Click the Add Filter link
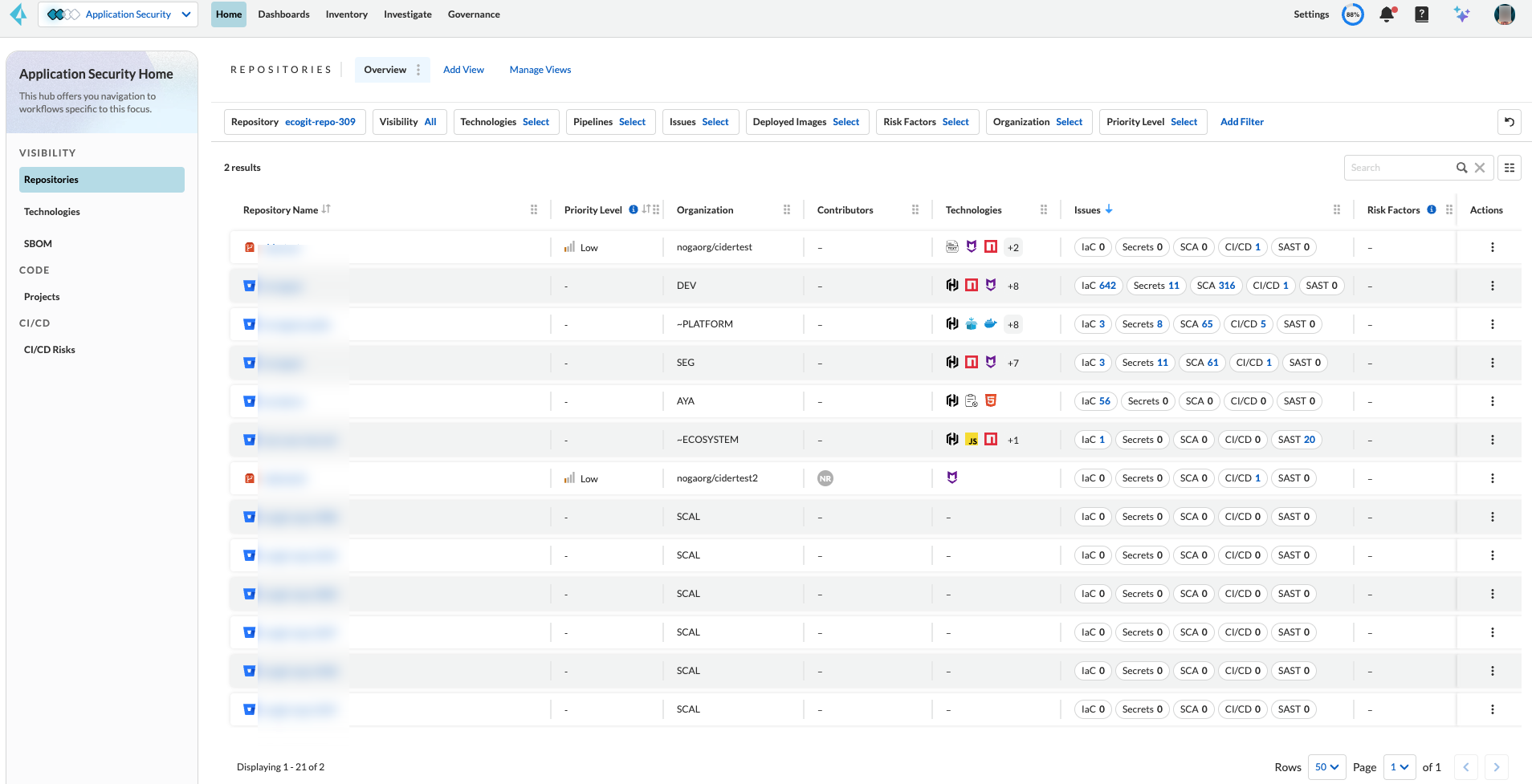The width and height of the screenshot is (1532, 784). tap(1242, 122)
